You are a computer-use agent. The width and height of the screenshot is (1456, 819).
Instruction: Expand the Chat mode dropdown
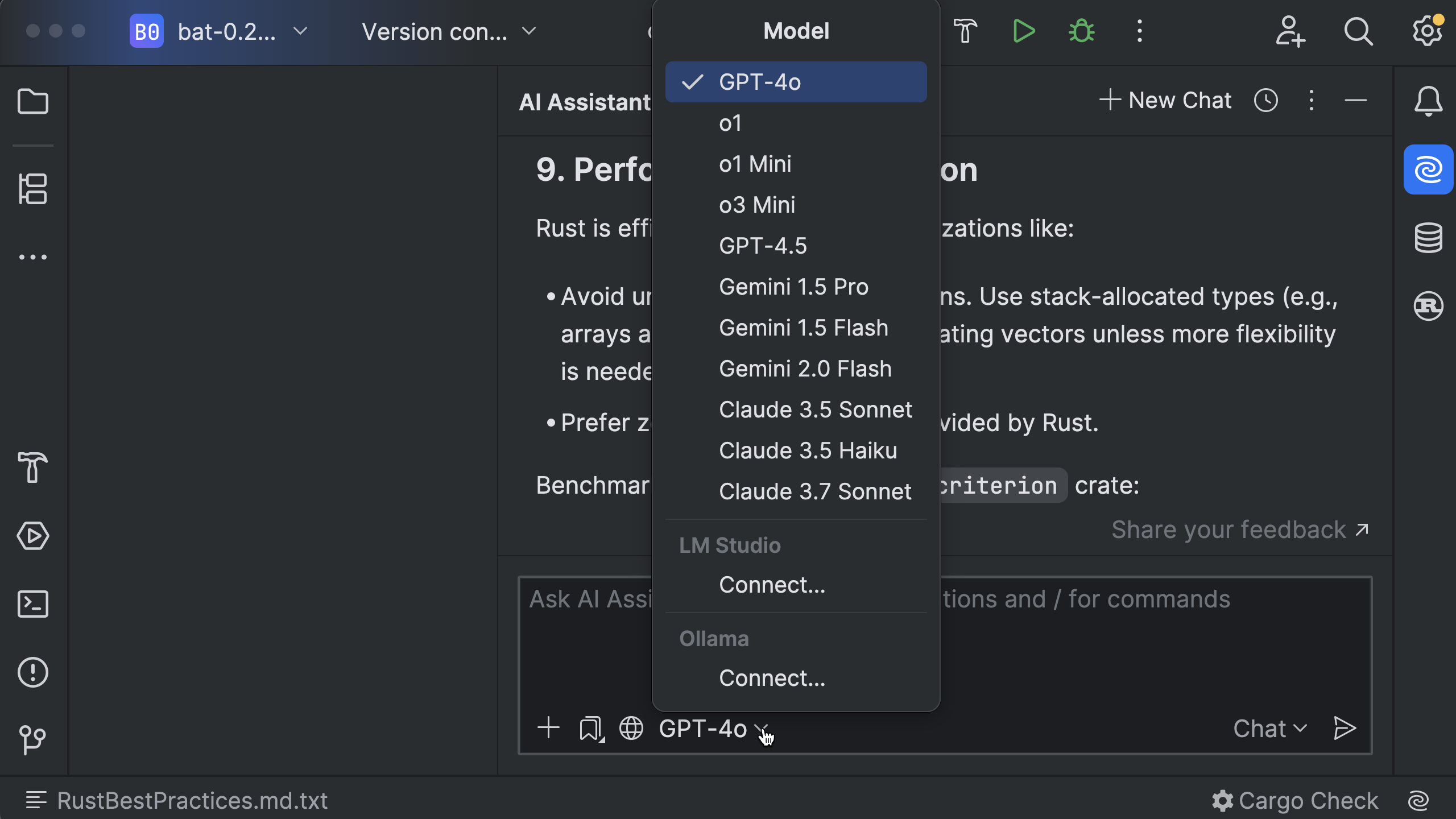pyautogui.click(x=1269, y=729)
